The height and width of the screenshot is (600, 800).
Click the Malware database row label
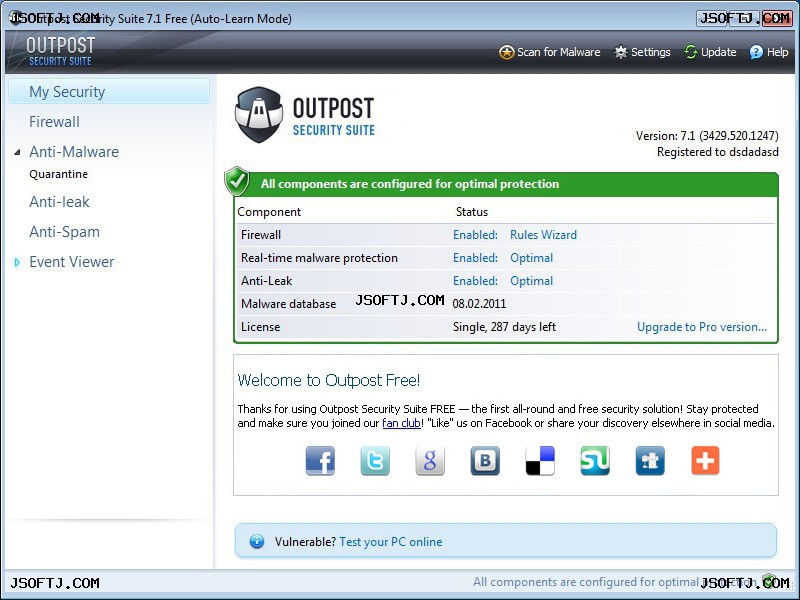pos(288,304)
